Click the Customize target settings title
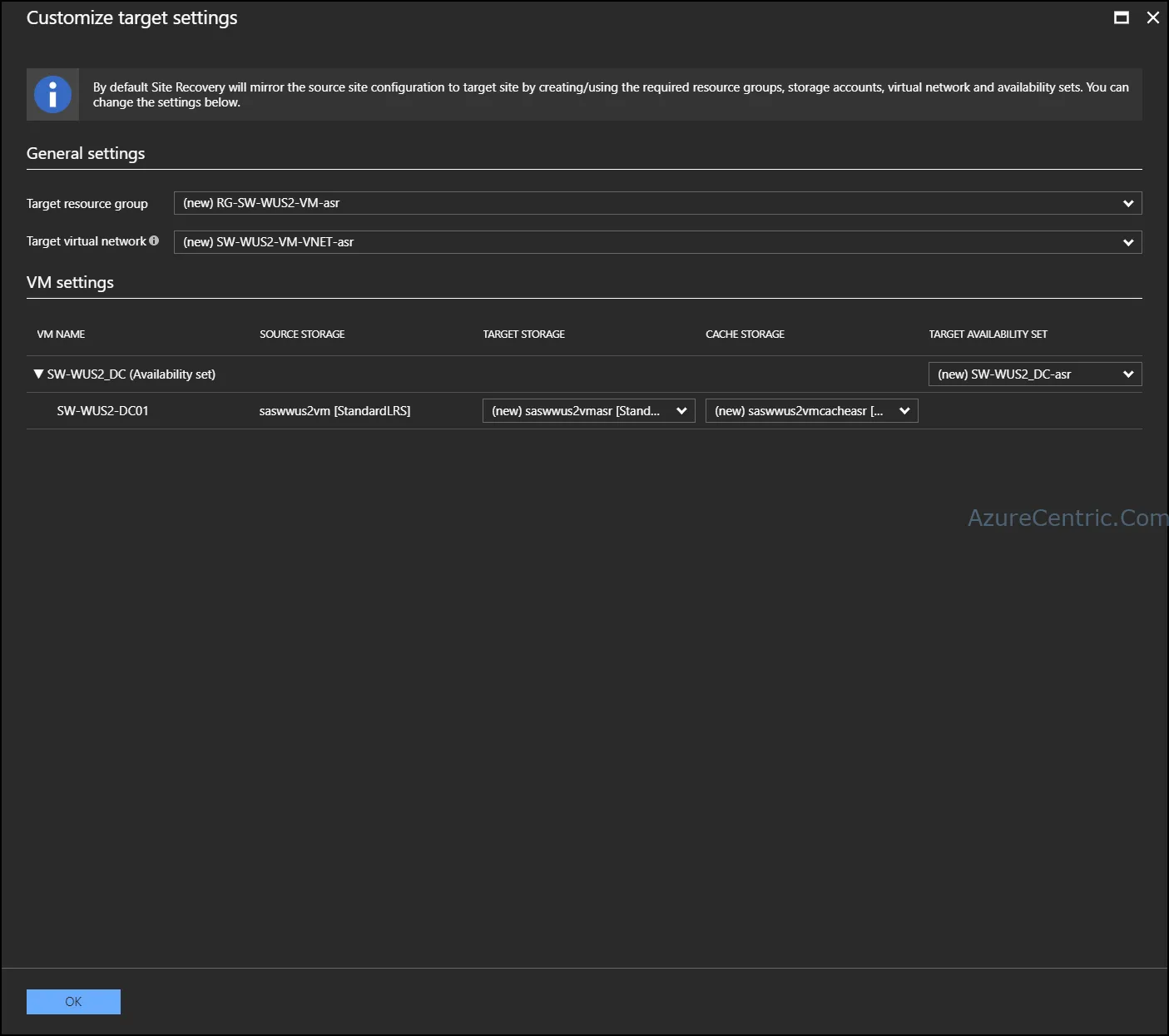 coord(132,18)
